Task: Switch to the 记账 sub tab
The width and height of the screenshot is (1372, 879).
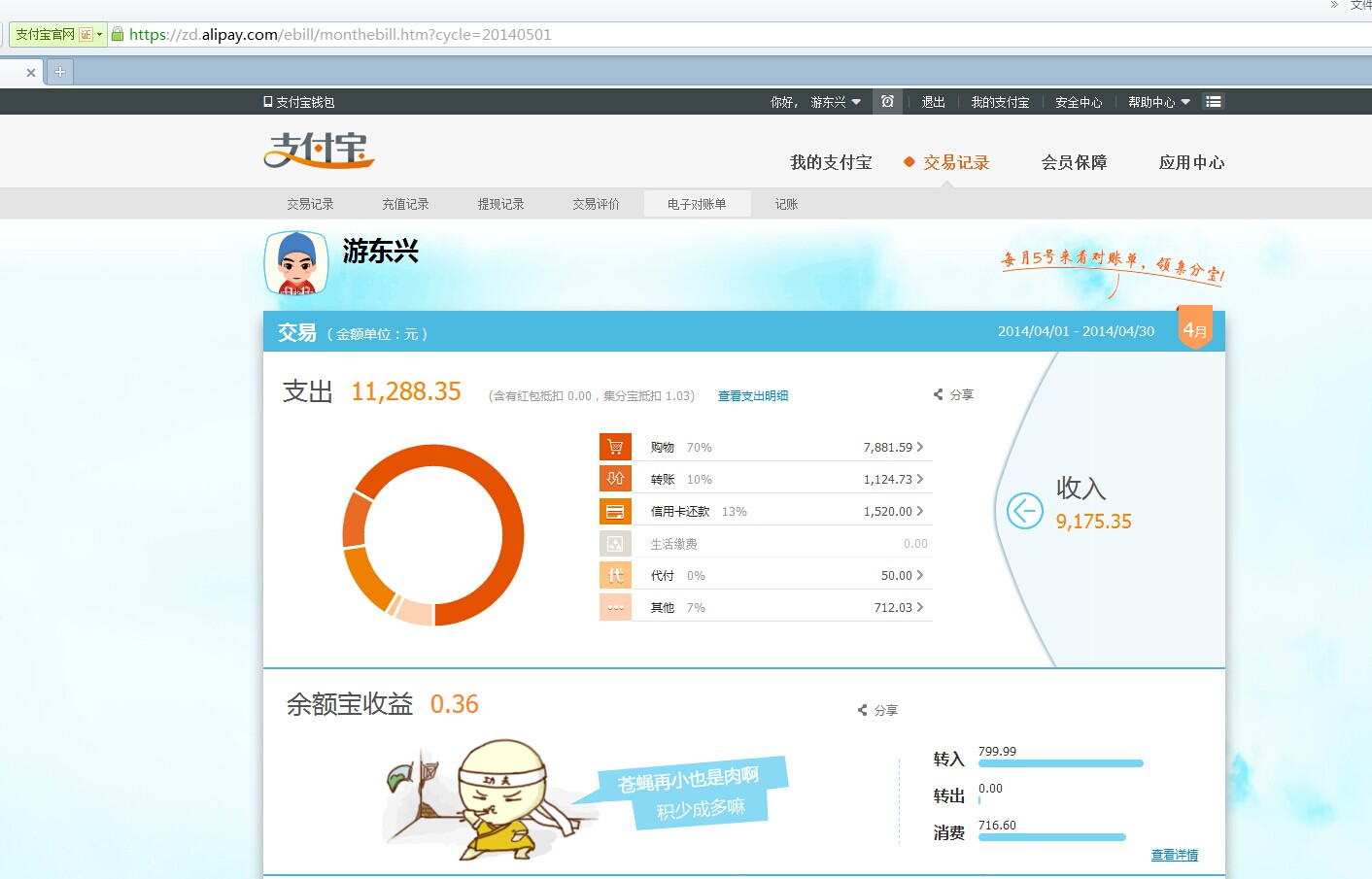Action: tap(786, 204)
